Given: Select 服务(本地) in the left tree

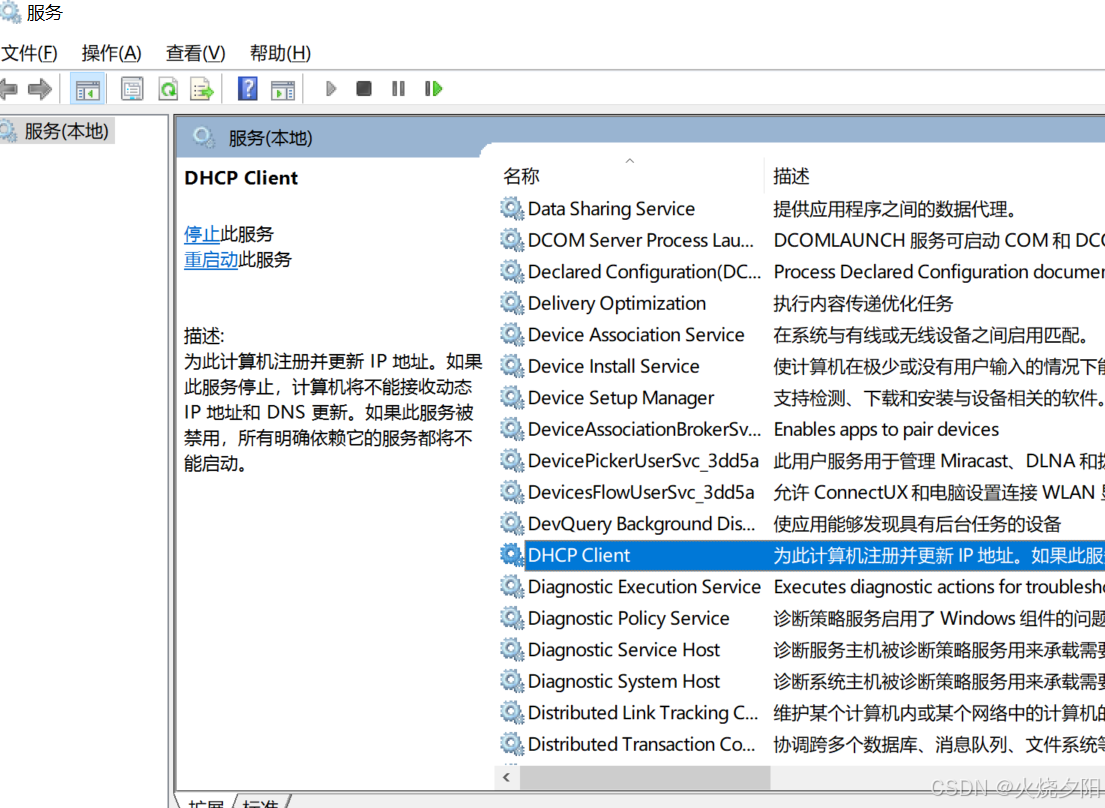Looking at the screenshot, I should click(66, 131).
